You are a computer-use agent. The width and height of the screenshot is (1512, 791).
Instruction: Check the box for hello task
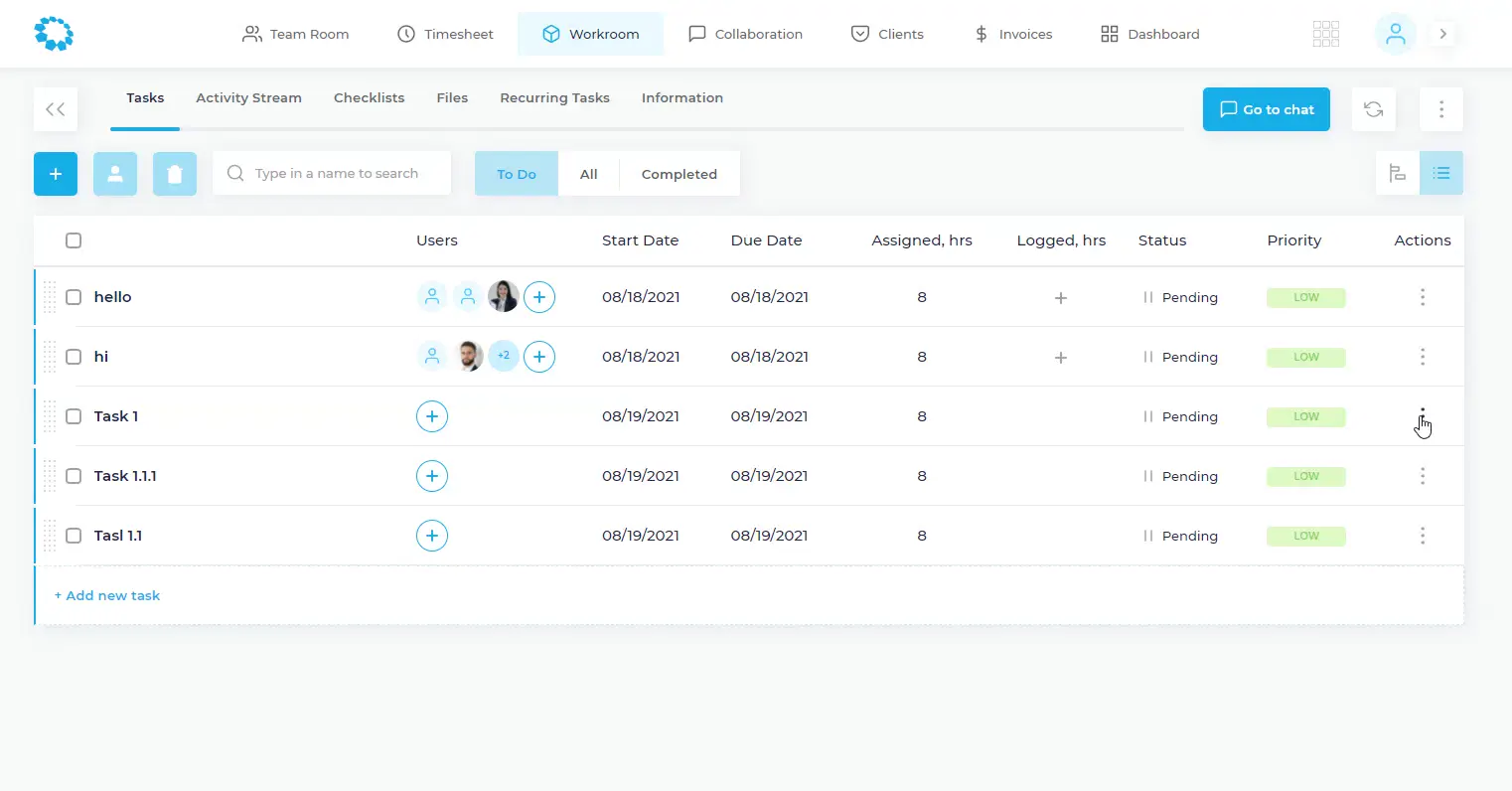(74, 297)
